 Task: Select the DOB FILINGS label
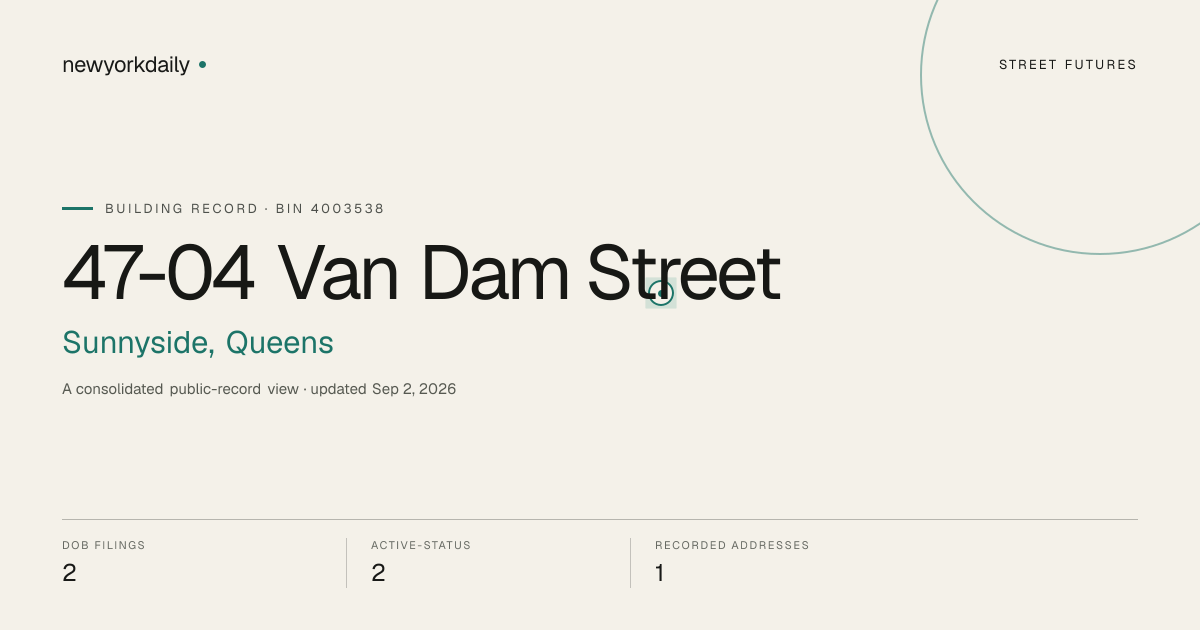[104, 546]
